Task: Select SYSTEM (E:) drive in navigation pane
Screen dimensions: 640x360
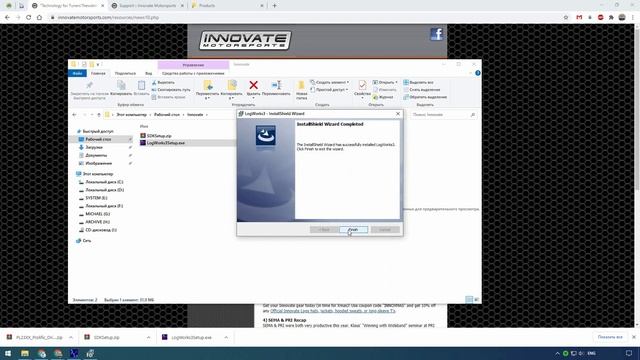Action: tap(96, 198)
